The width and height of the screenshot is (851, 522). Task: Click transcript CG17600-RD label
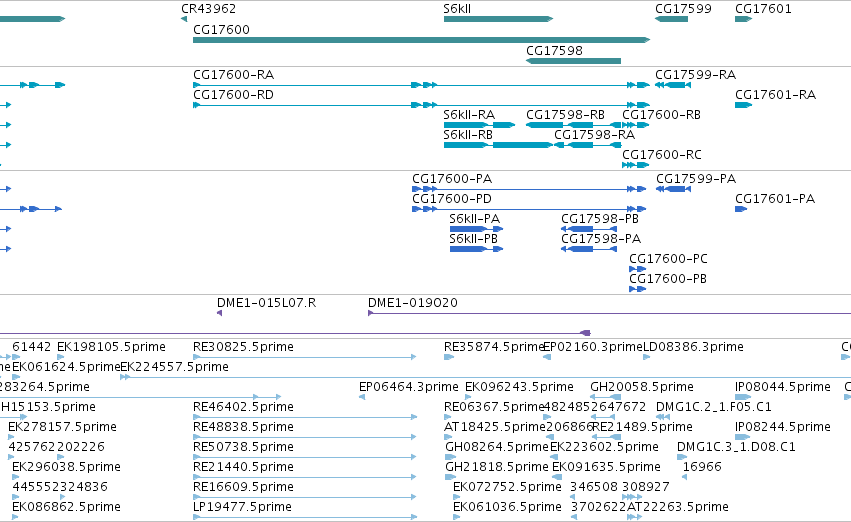(233, 94)
